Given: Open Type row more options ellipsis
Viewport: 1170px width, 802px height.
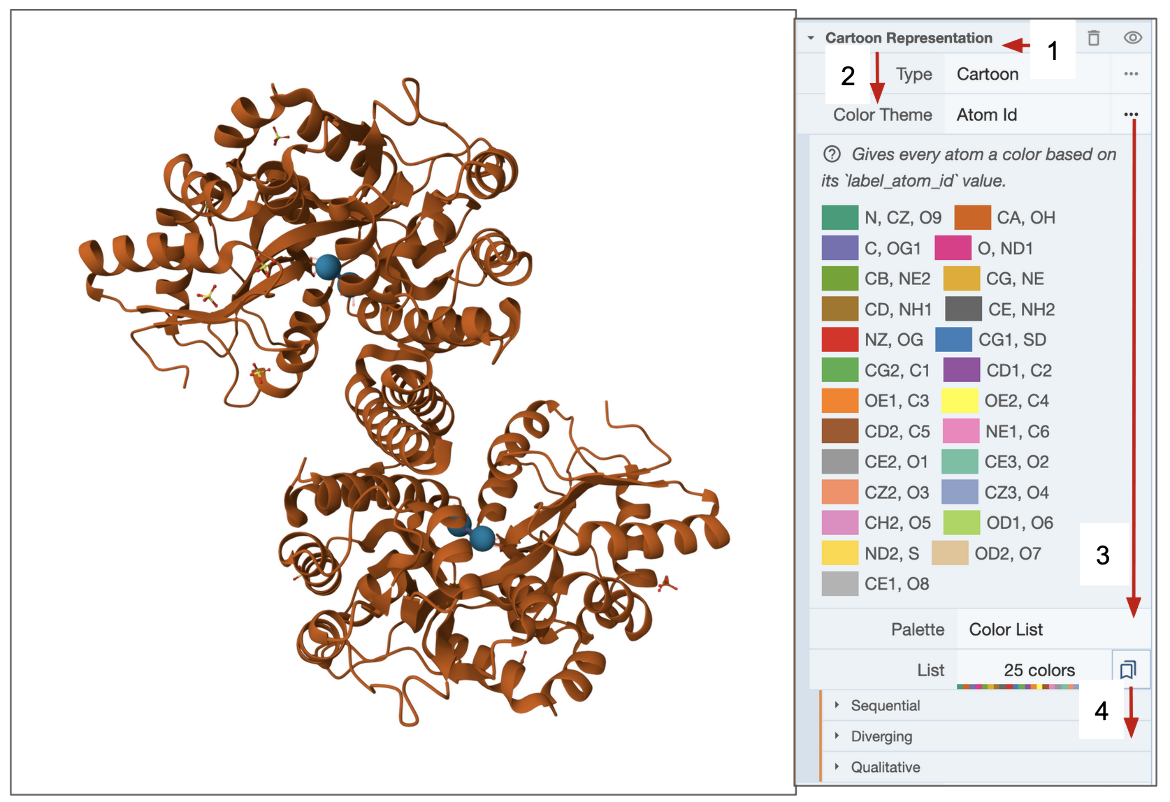Looking at the screenshot, I should tap(1131, 74).
